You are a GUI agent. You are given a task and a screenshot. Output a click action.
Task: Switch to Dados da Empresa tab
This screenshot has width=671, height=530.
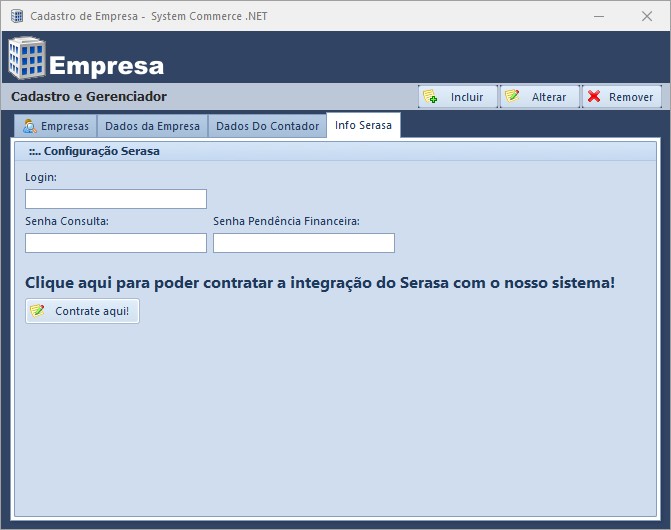(152, 126)
